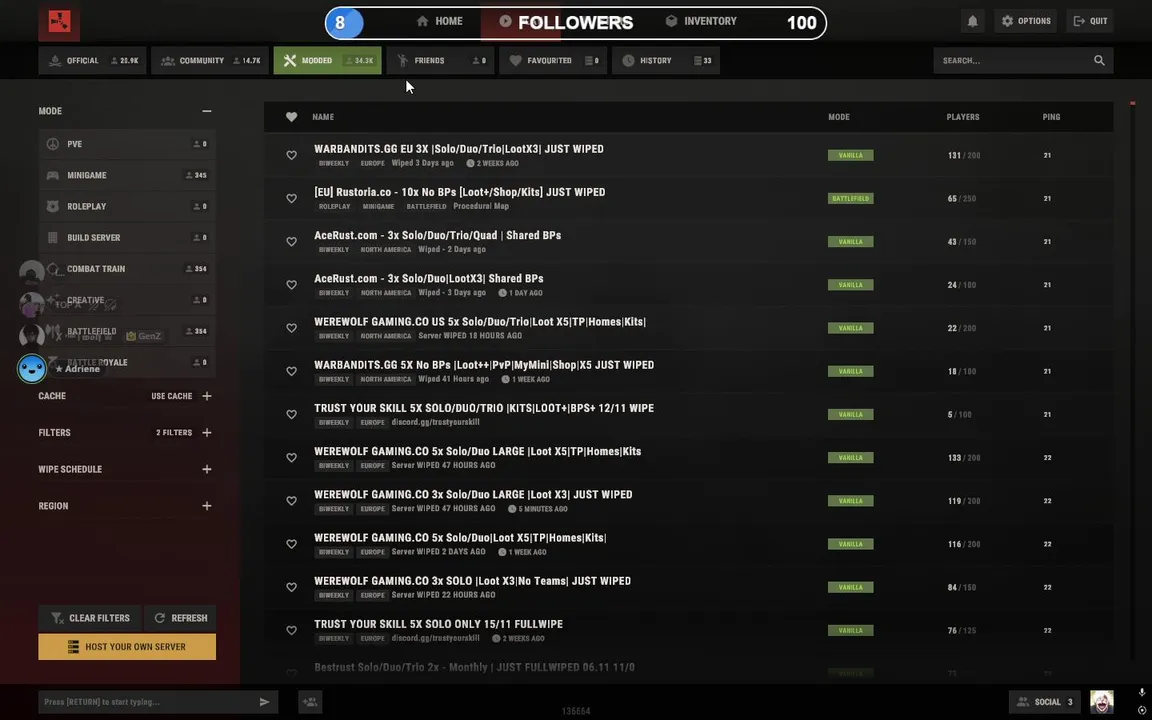The width and height of the screenshot is (1152, 720).
Task: Click the chat message input field
Action: (148, 702)
